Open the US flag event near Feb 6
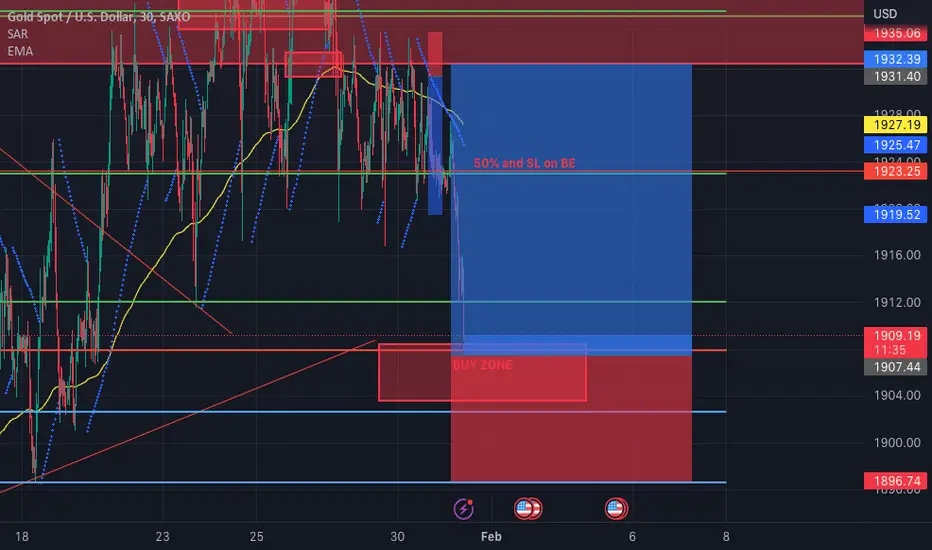This screenshot has width=932, height=550. click(616, 509)
